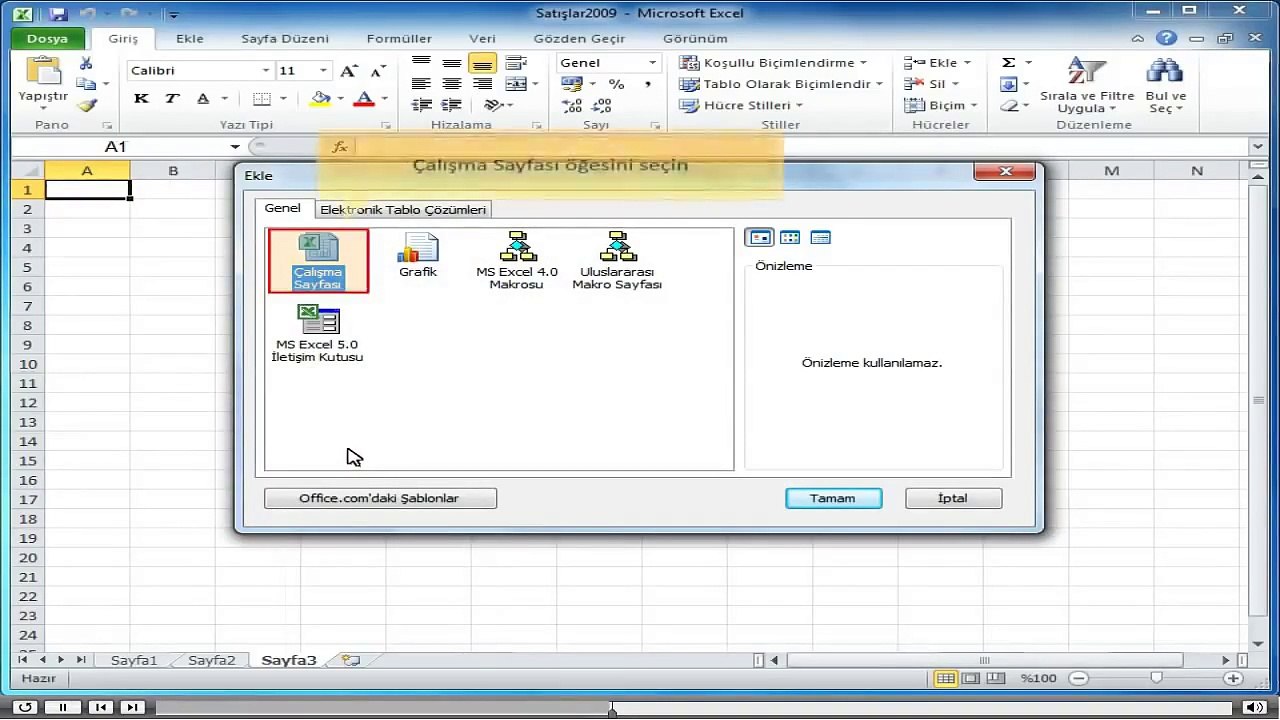Apply red font color A
The height and width of the screenshot is (720, 1280).
click(364, 98)
